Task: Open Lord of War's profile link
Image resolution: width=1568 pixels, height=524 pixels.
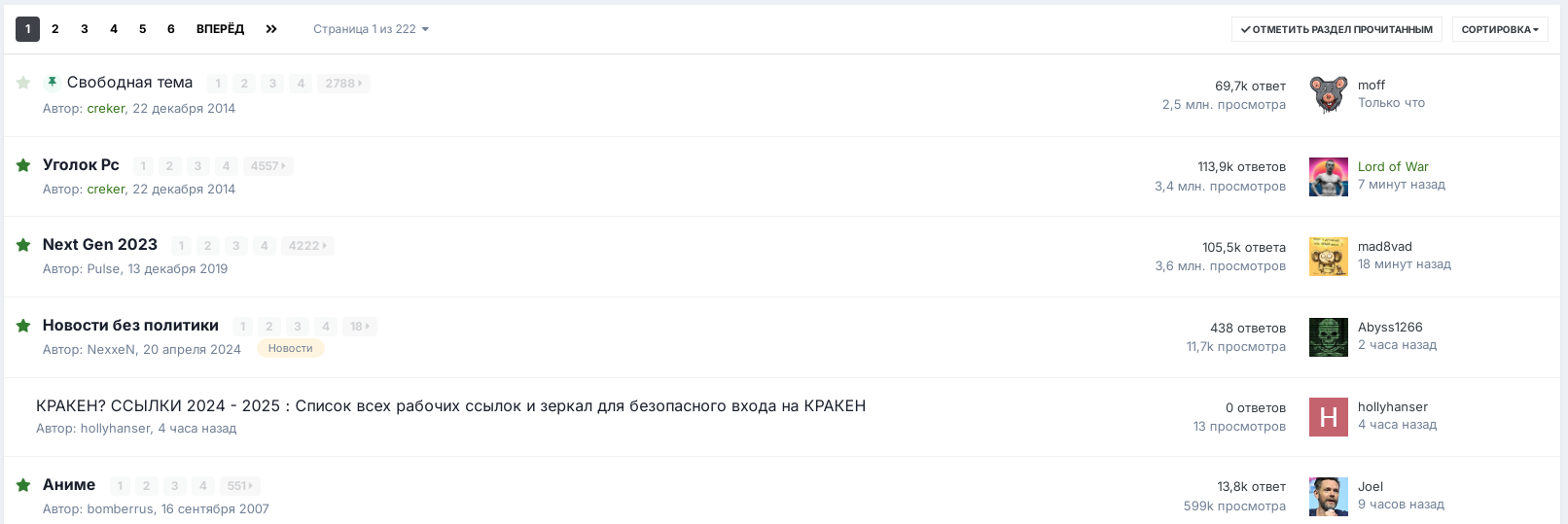Action: pyautogui.click(x=1393, y=167)
